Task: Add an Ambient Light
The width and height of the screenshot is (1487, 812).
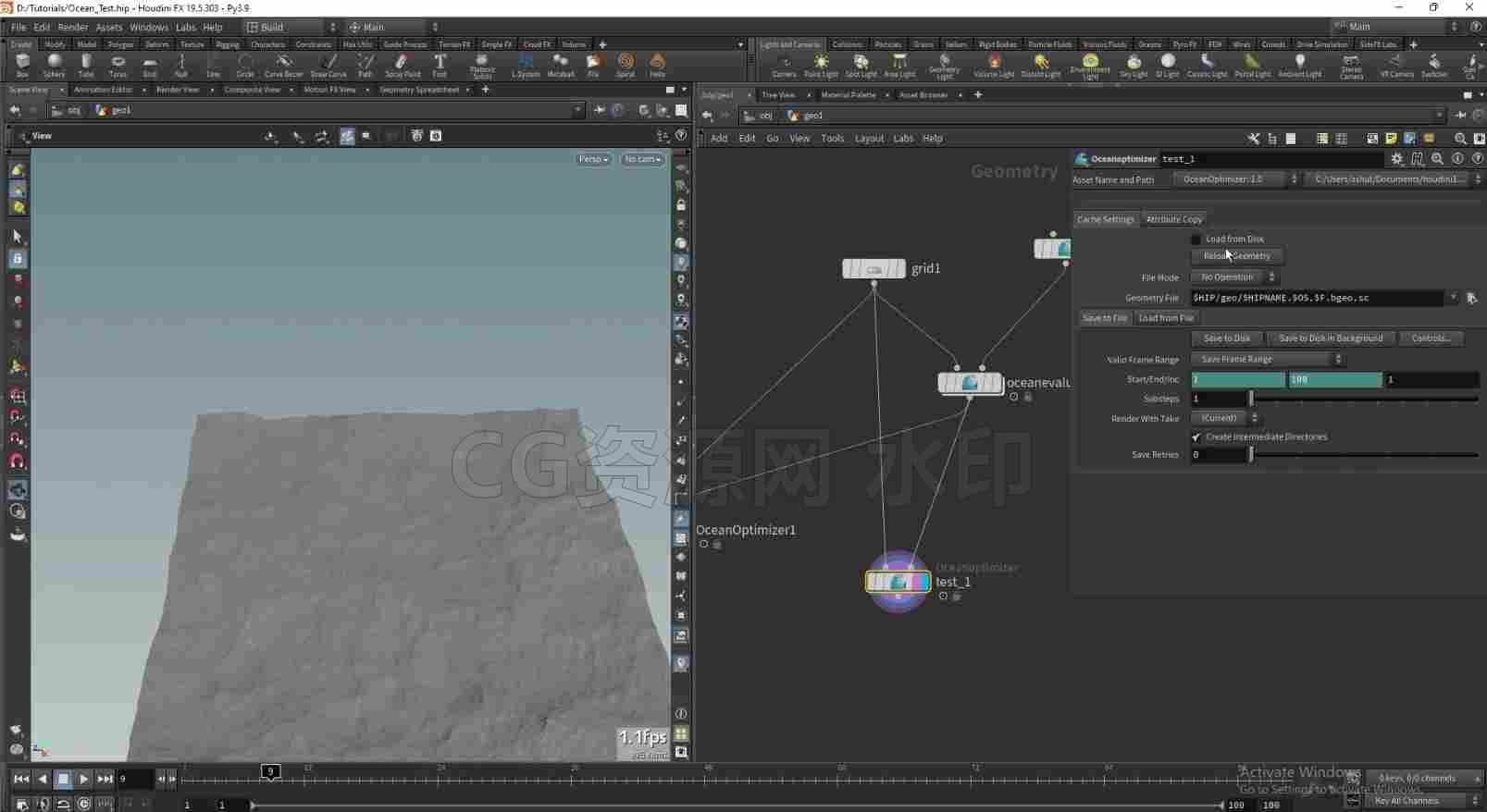Action: point(1299,65)
